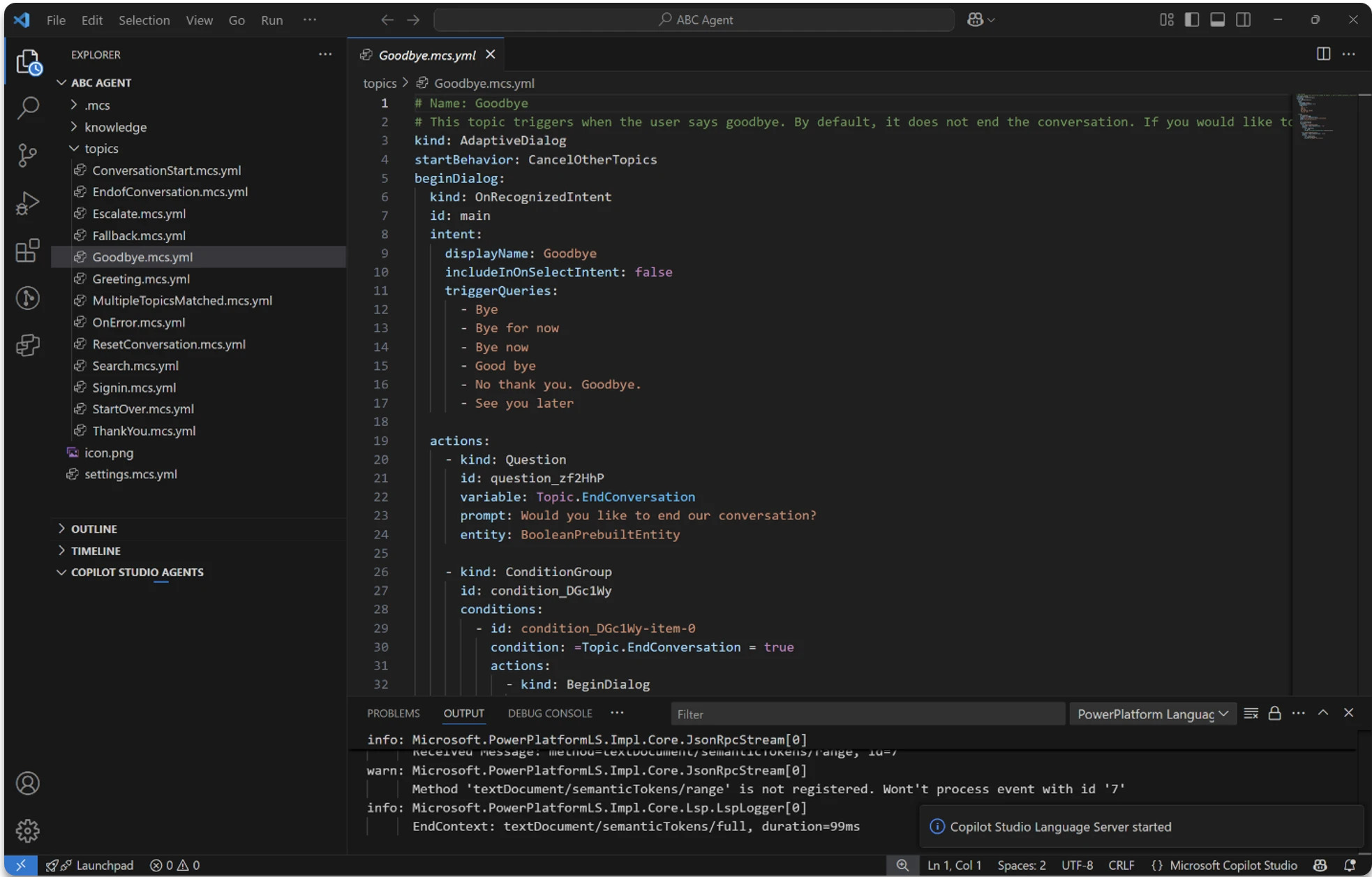Click the output Filter field

coord(867,714)
